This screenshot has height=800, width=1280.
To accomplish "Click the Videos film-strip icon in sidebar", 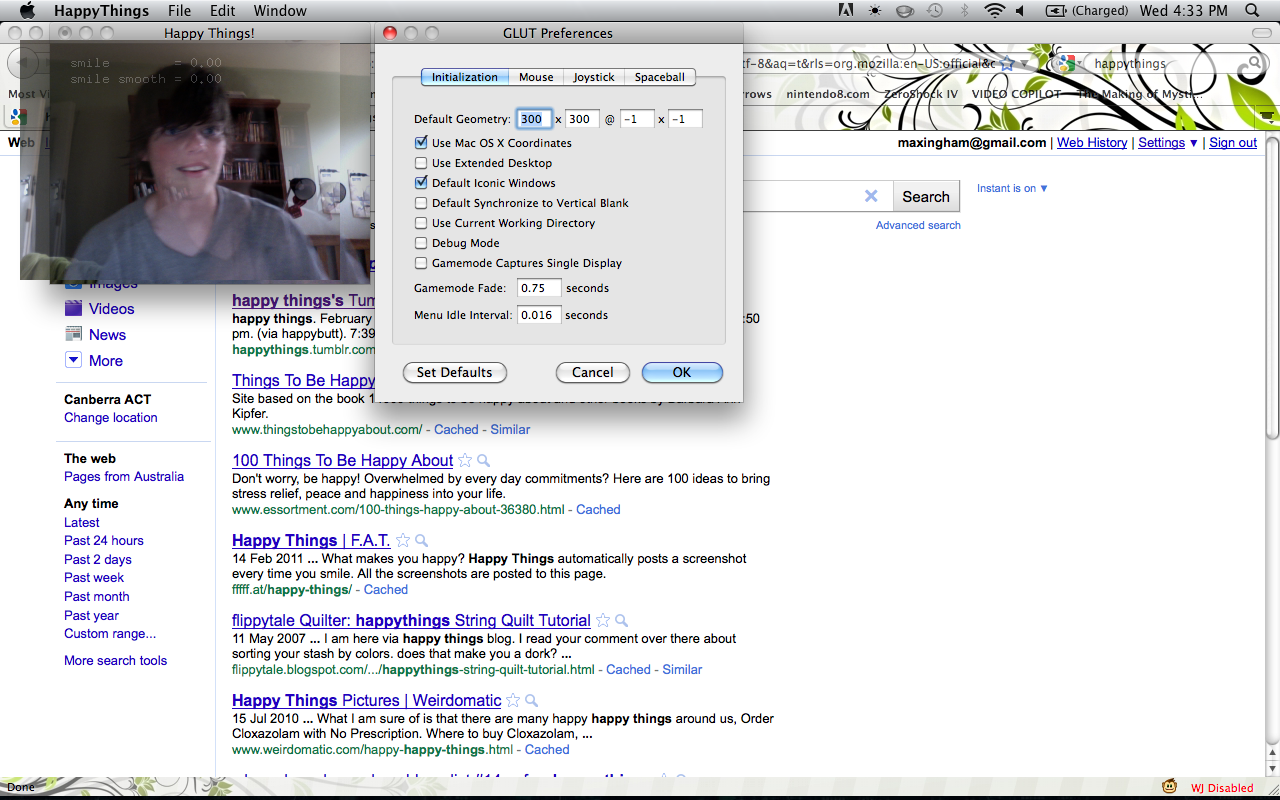I will click(73, 308).
